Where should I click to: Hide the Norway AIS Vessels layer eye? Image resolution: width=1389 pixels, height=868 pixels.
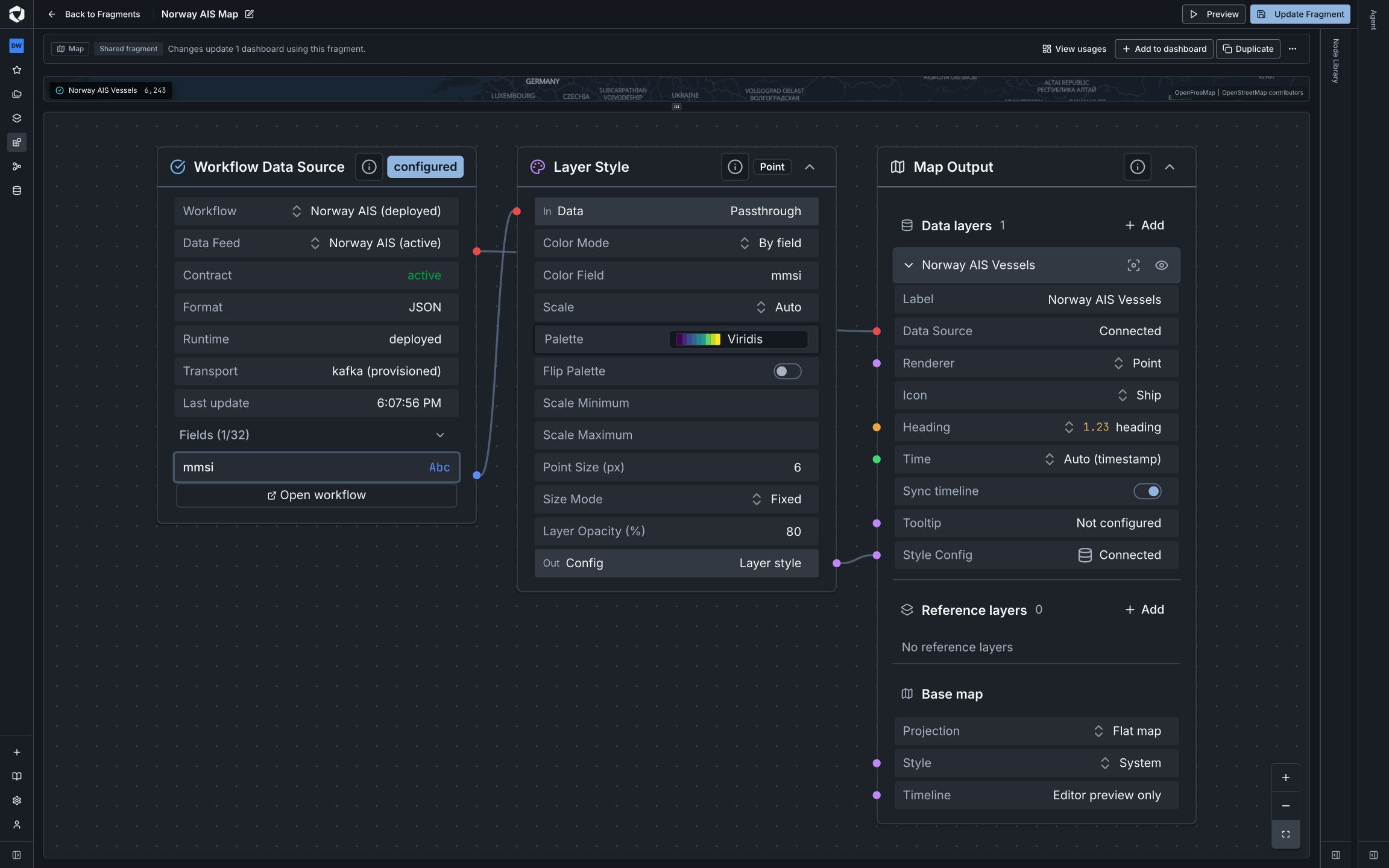[1161, 265]
